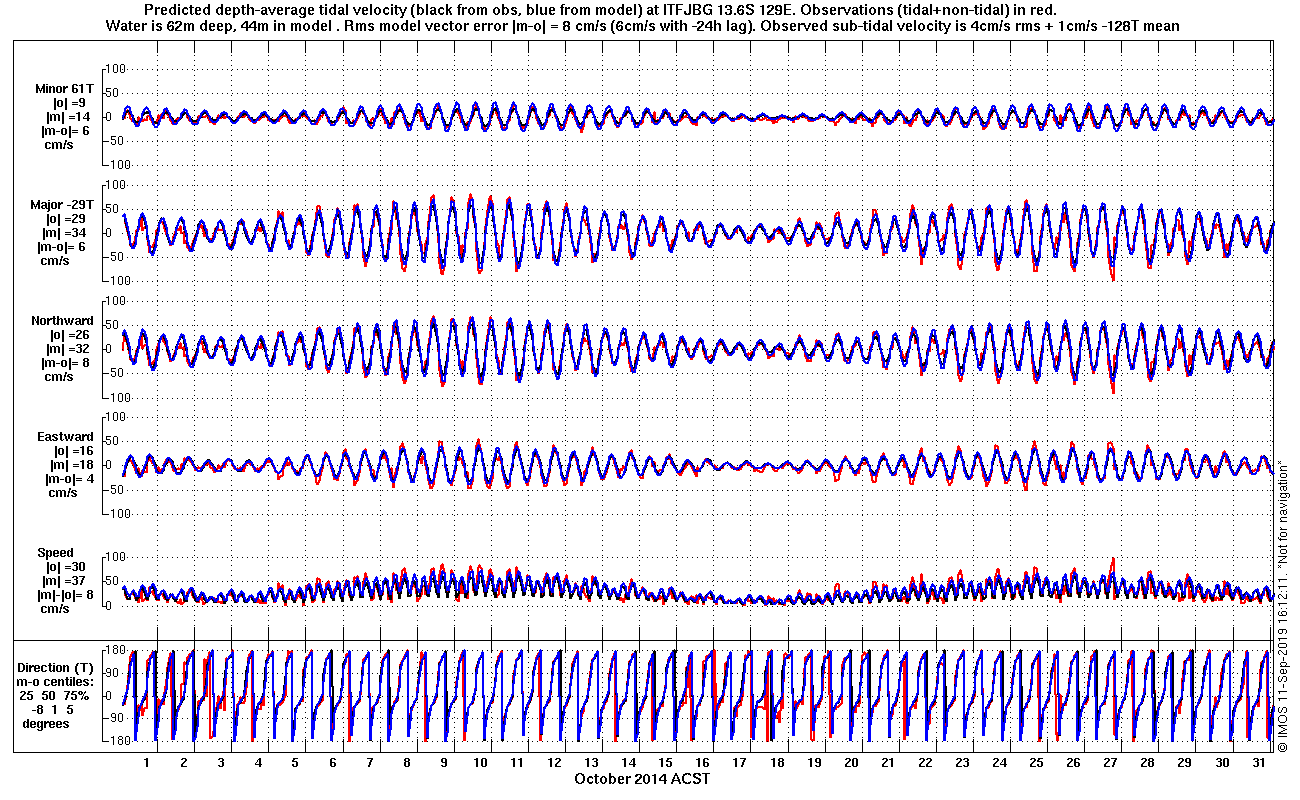Click the '|m| =14' value under Minor
This screenshot has height=800, width=1300.
[x=68, y=117]
